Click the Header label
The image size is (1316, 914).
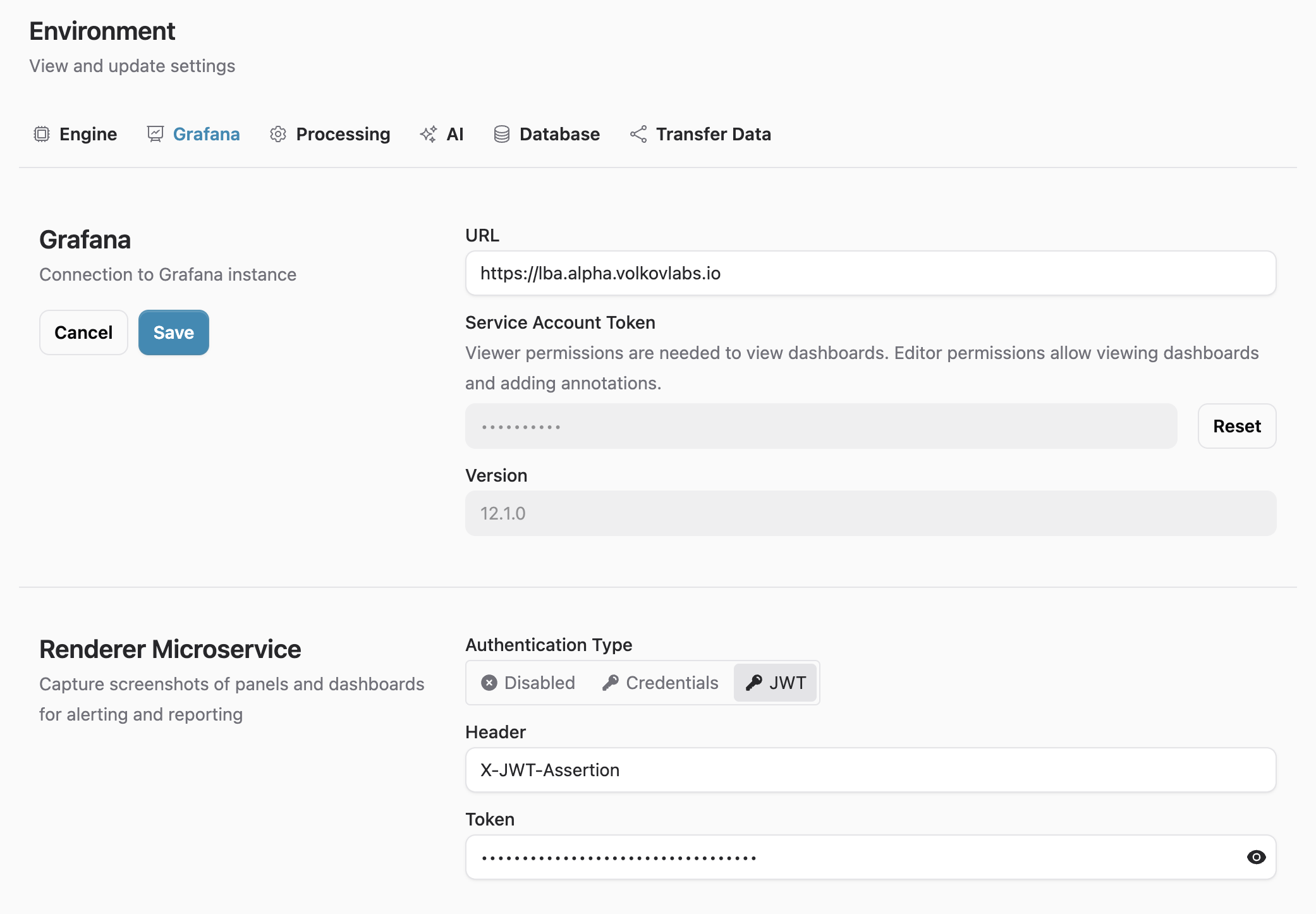coord(496,732)
